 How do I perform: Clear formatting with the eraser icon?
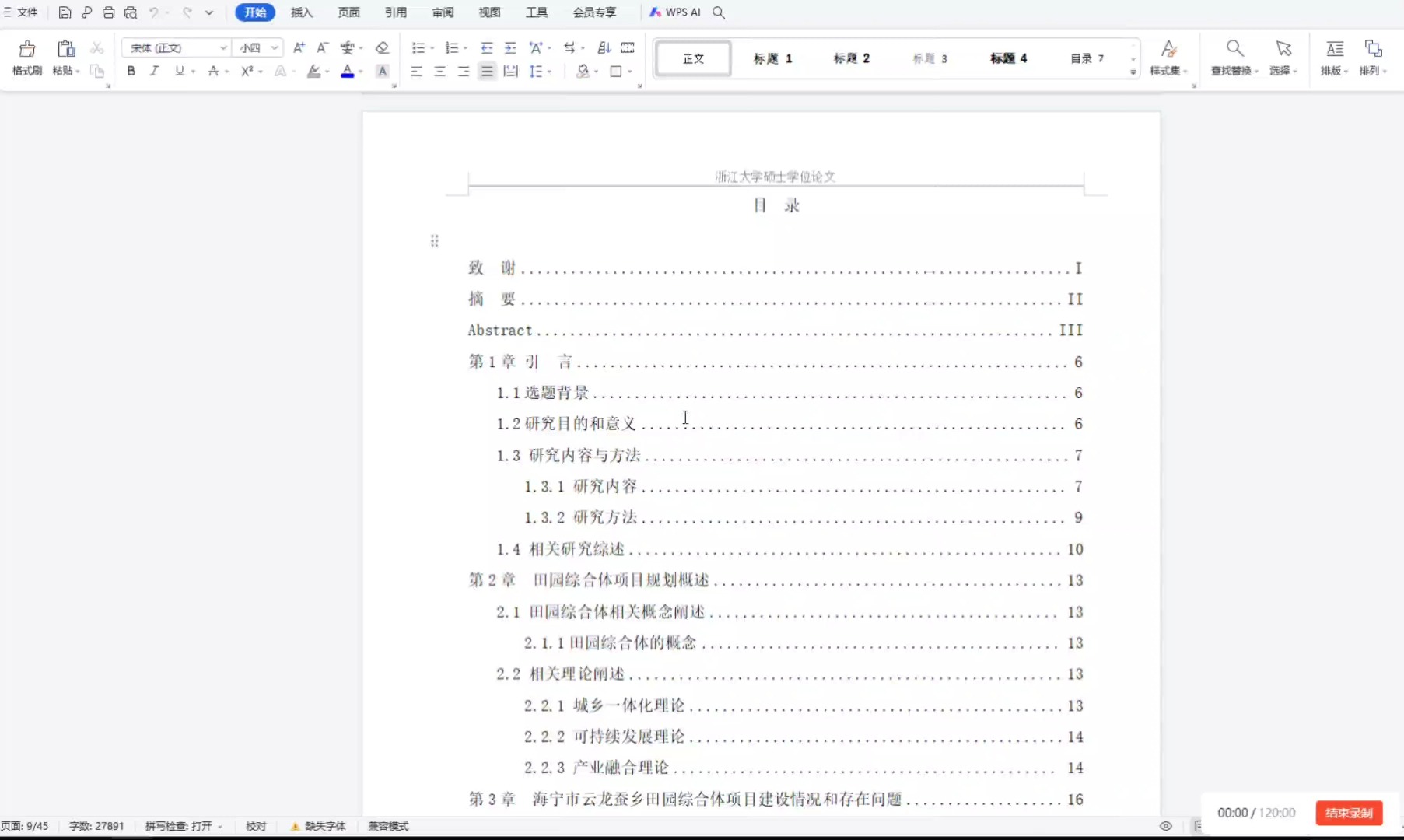click(x=382, y=48)
